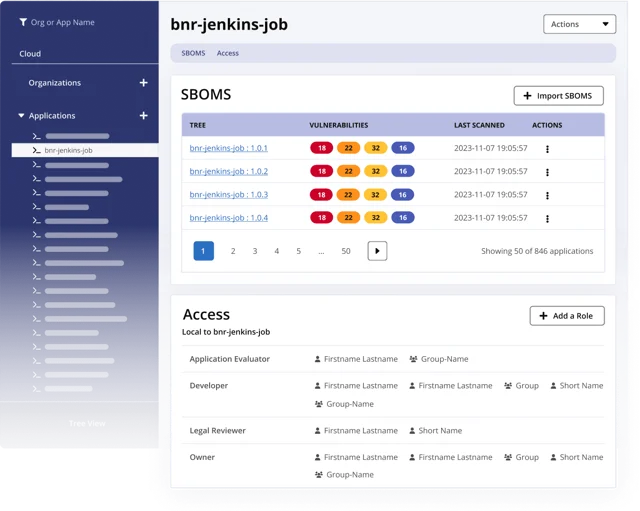Image resolution: width=640 pixels, height=511 pixels.
Task: Click orange 22 badge in 1.0.2 row
Action: (348, 171)
